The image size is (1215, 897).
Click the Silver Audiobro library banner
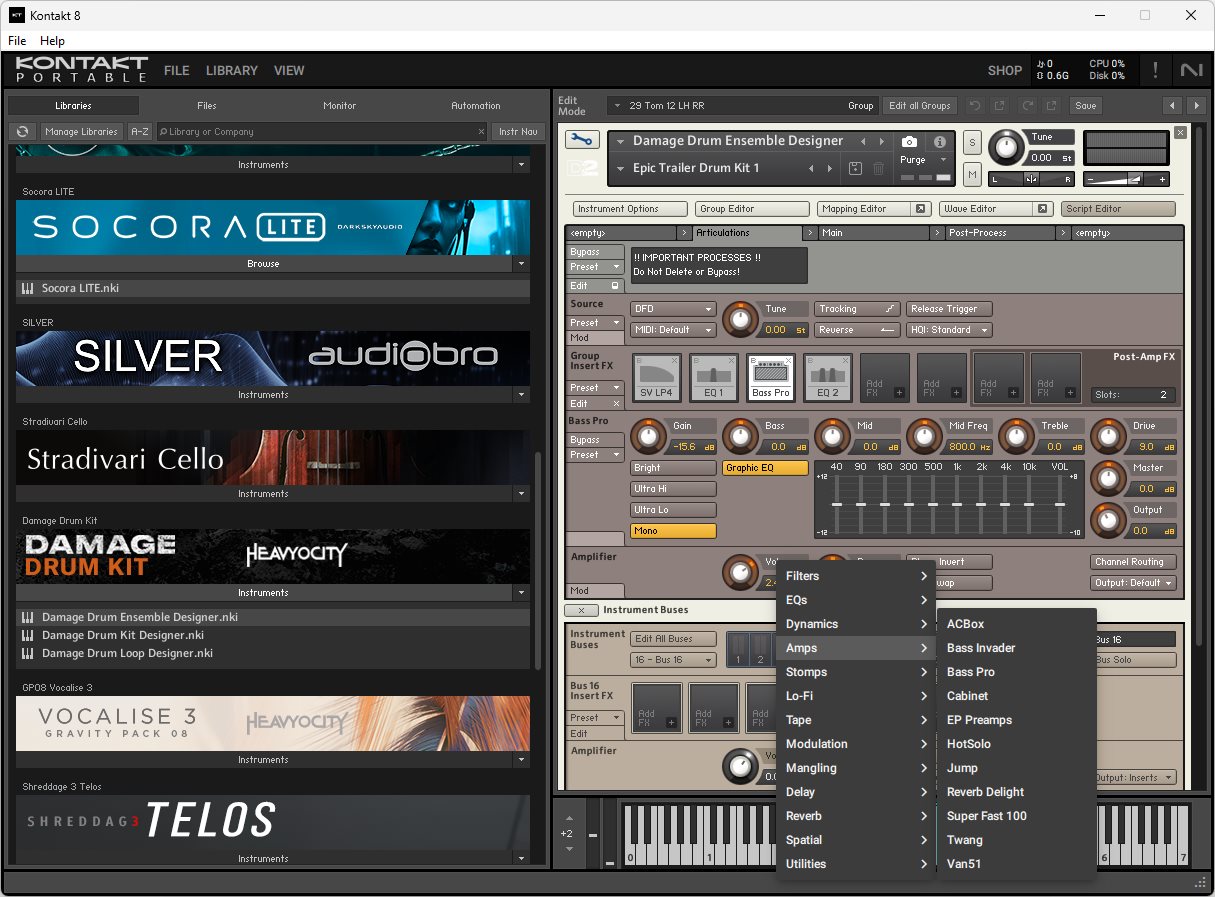coord(273,358)
